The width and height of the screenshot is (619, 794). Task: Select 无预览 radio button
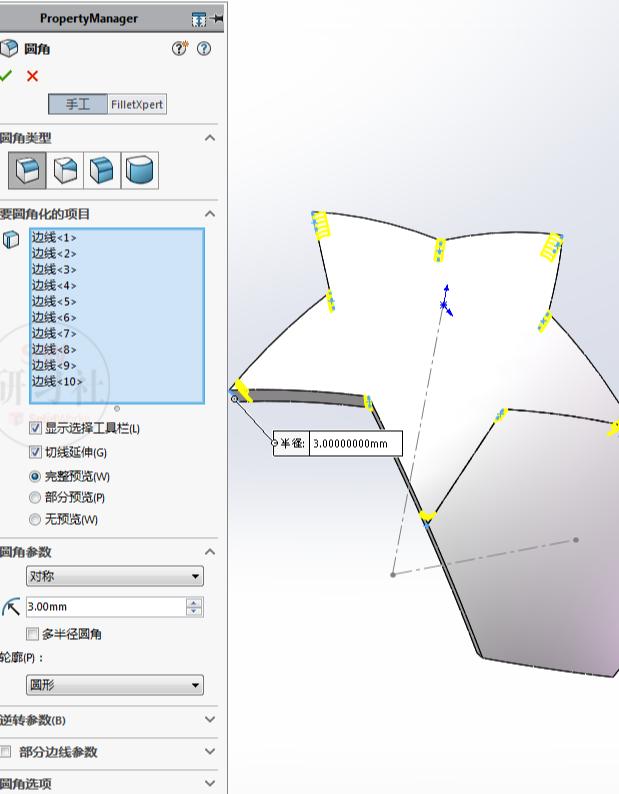tap(35, 519)
